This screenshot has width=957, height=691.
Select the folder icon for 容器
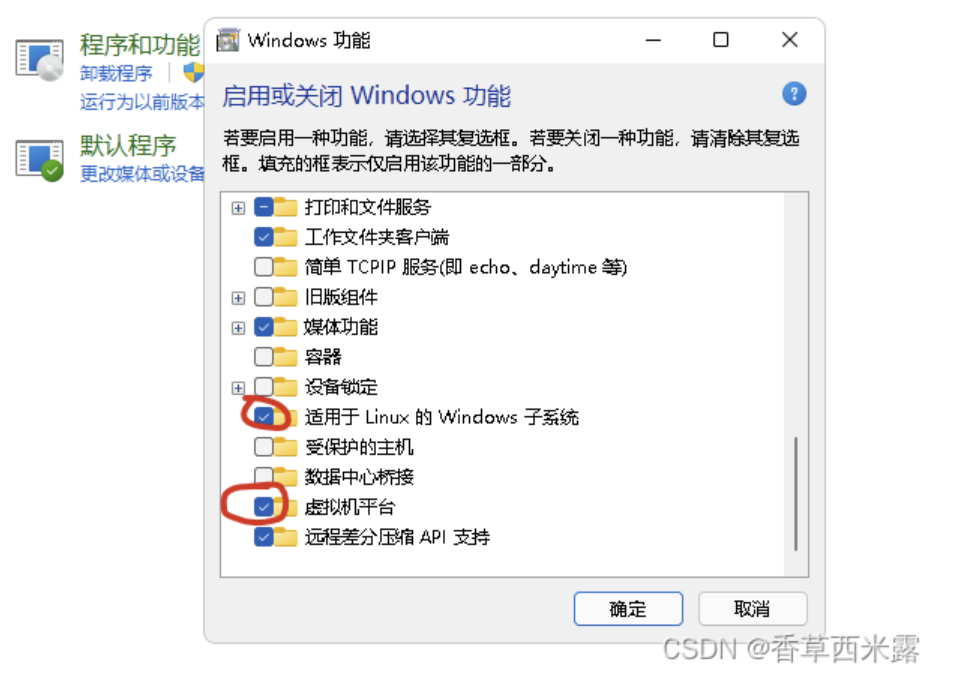285,356
